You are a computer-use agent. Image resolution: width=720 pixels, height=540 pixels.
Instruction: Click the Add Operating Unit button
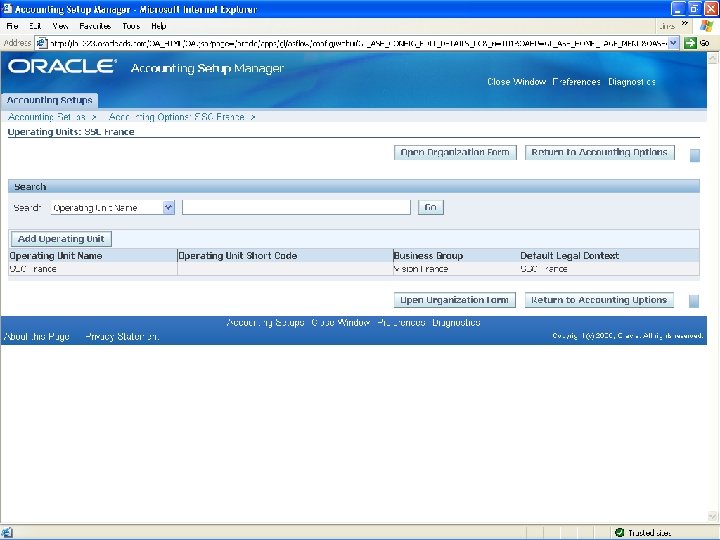[61, 239]
